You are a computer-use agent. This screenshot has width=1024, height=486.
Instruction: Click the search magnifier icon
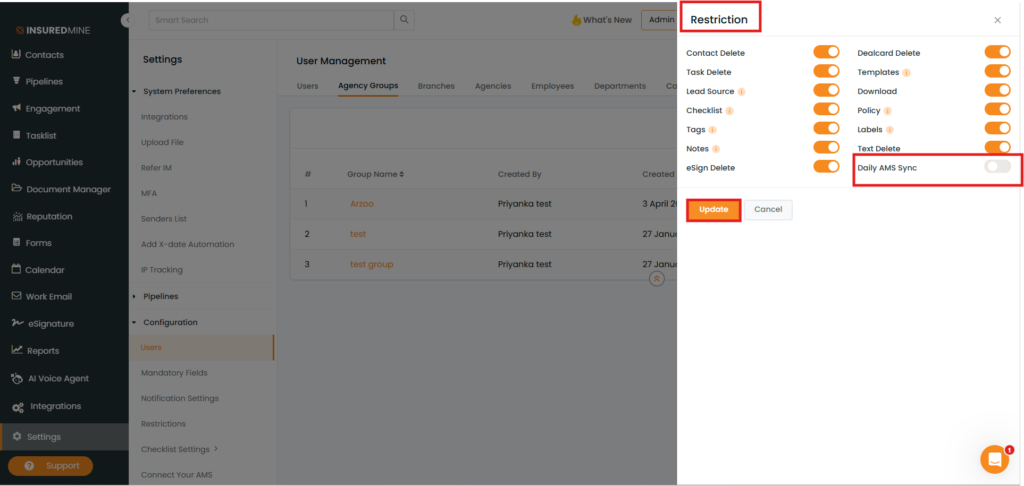coord(404,20)
